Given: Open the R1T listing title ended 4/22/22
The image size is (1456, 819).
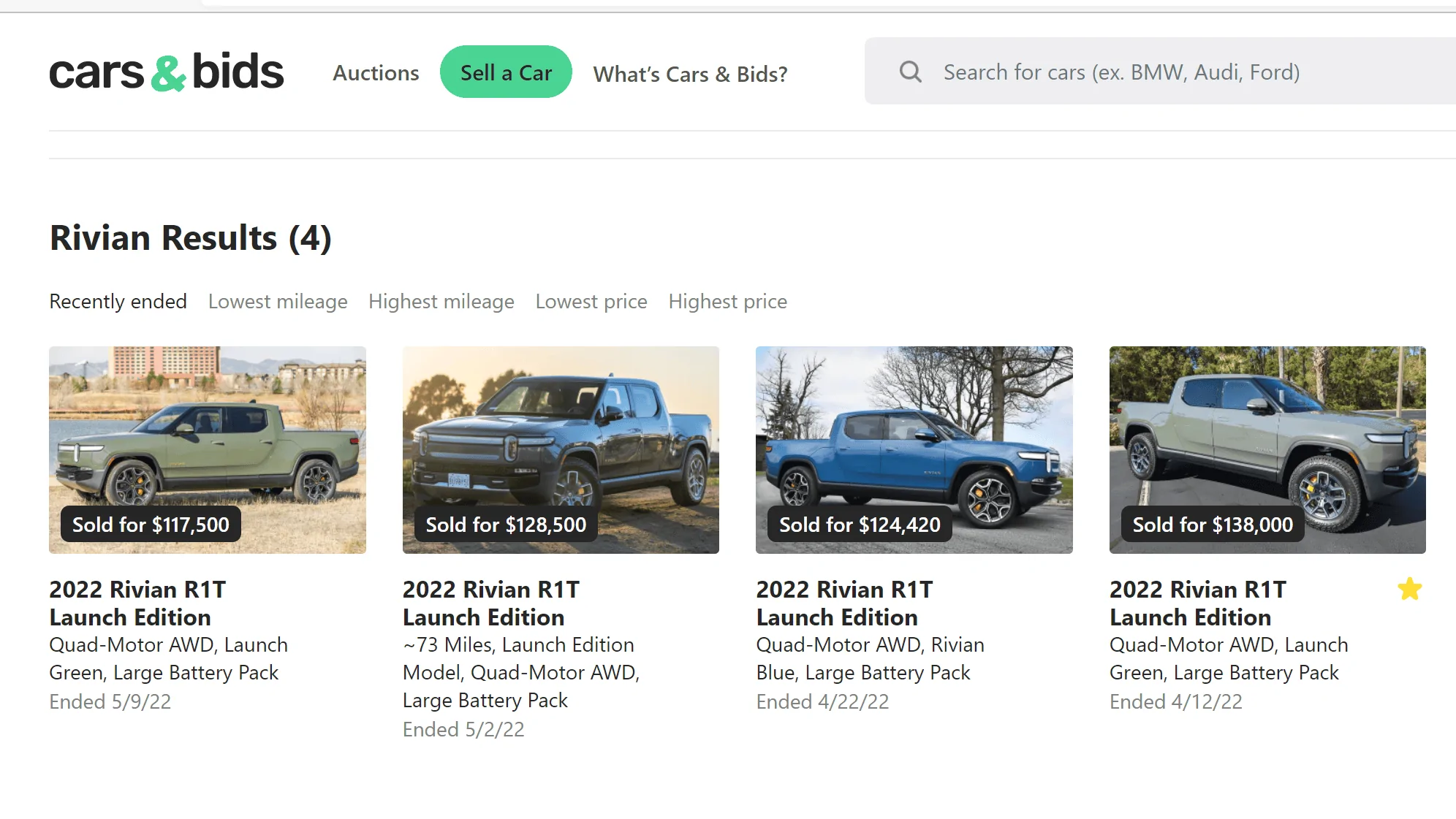Looking at the screenshot, I should [x=844, y=603].
